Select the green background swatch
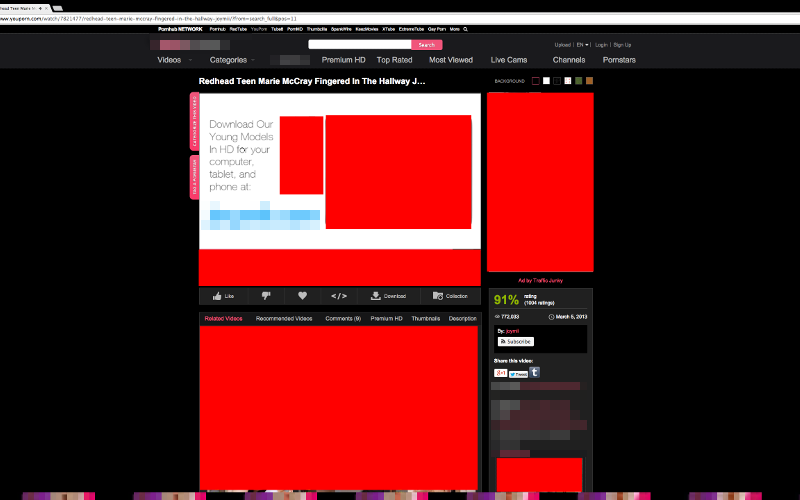The image size is (800, 500). tap(579, 81)
